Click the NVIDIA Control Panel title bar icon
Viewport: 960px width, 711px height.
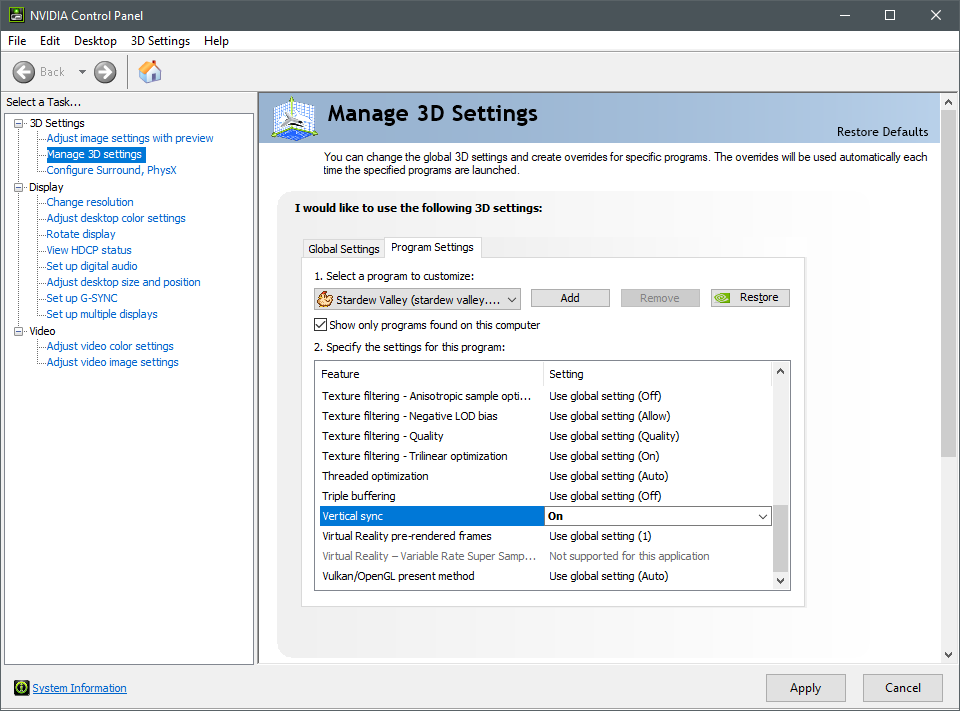click(x=15, y=15)
